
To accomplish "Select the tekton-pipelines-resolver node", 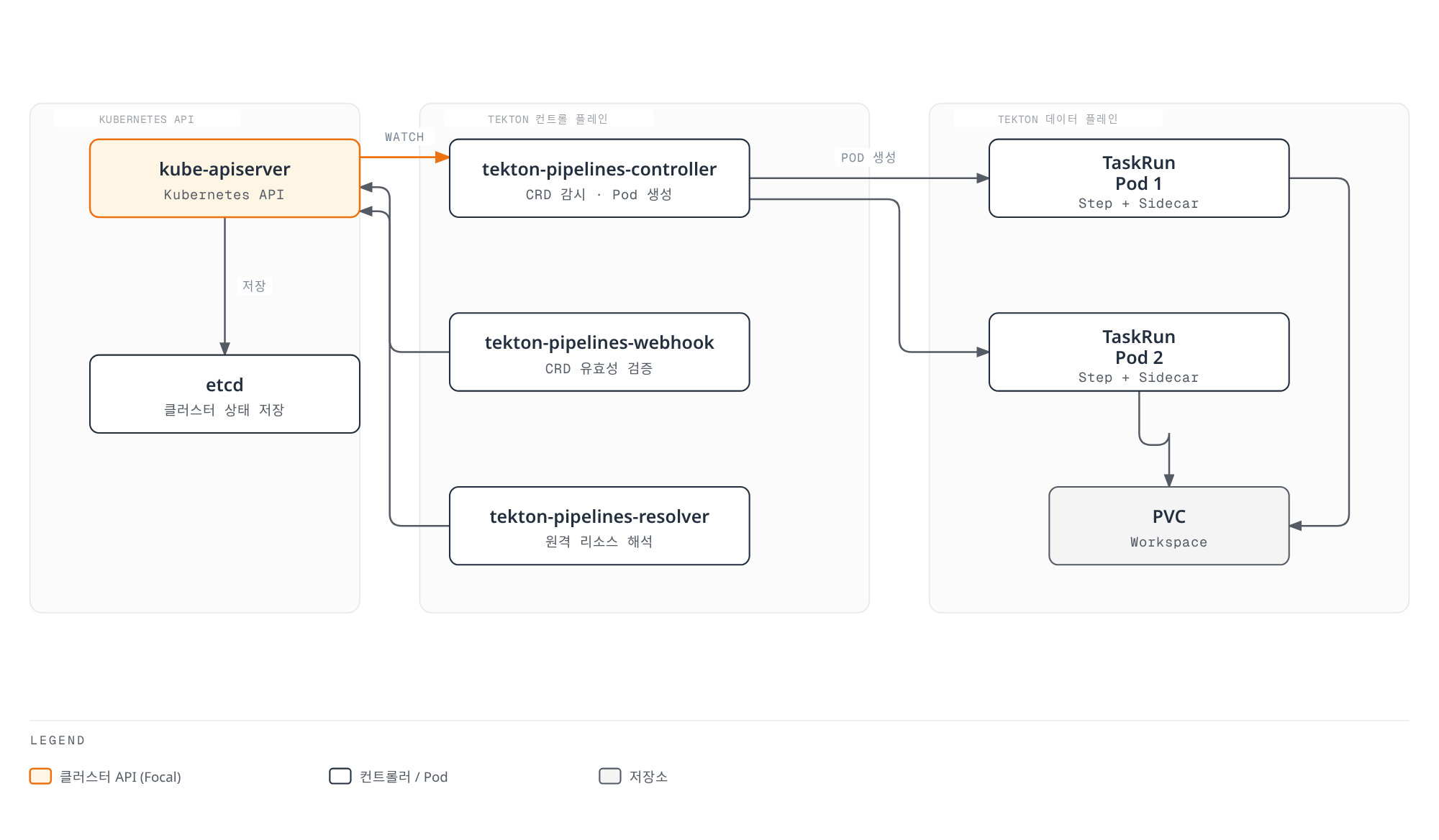I will (599, 526).
